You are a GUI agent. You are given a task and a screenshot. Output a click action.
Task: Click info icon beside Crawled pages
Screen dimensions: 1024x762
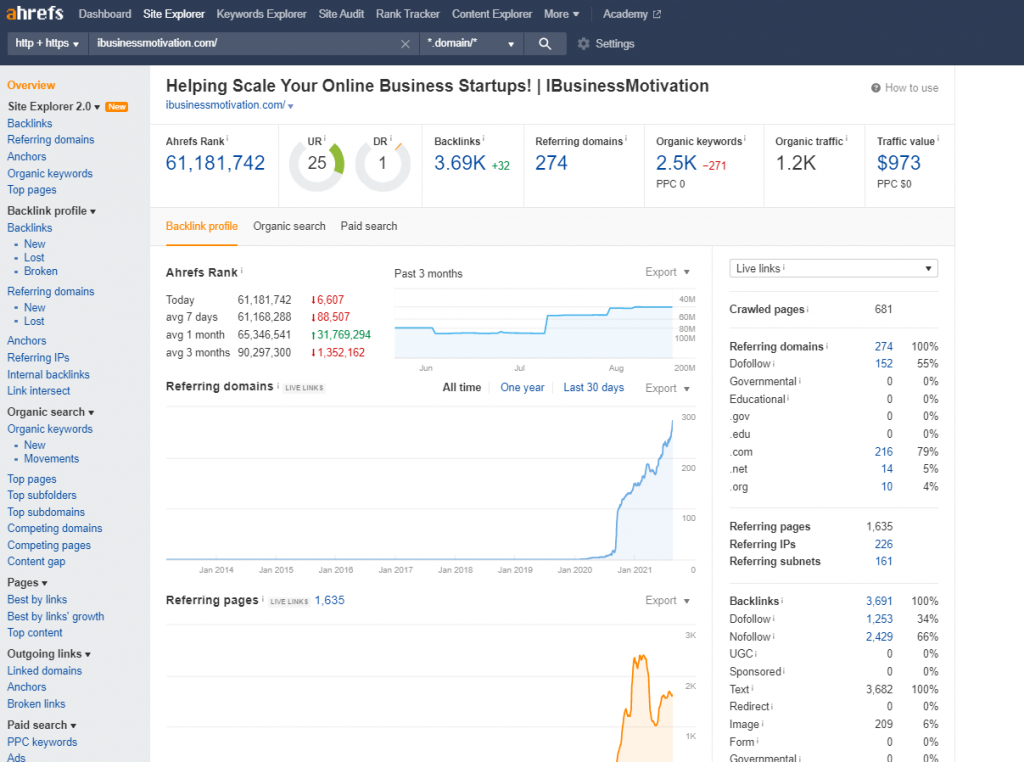[x=808, y=308]
